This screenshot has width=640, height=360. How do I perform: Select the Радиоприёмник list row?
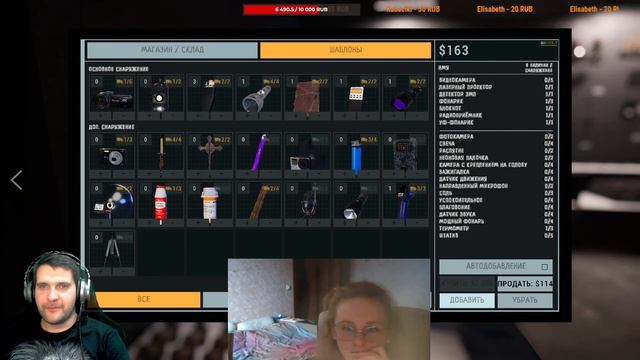click(496, 115)
